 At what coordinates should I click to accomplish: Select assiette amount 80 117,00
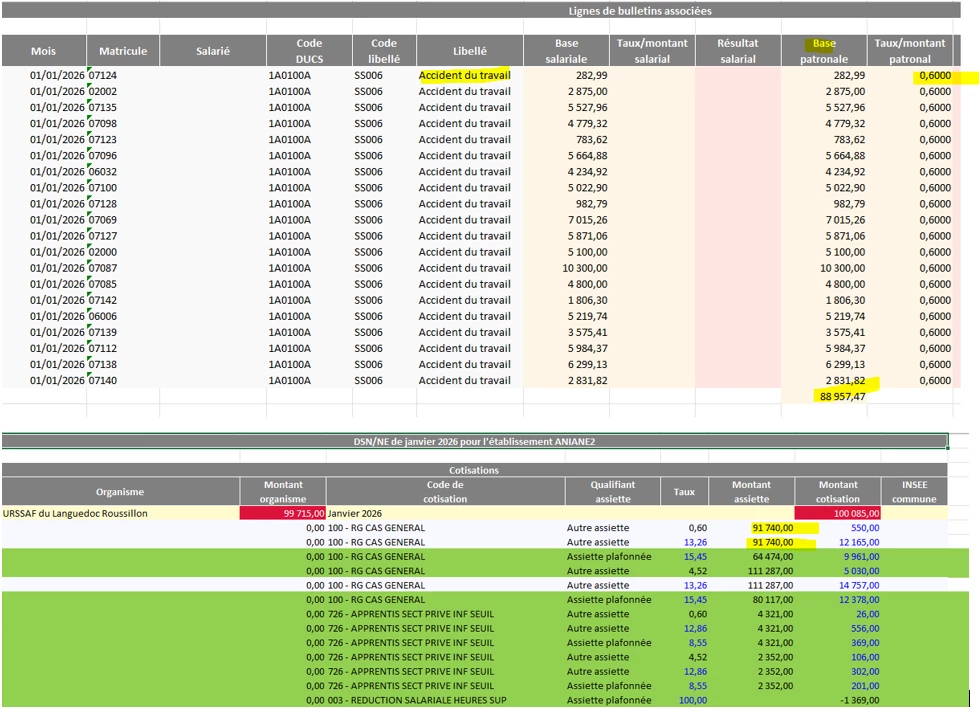(x=773, y=600)
